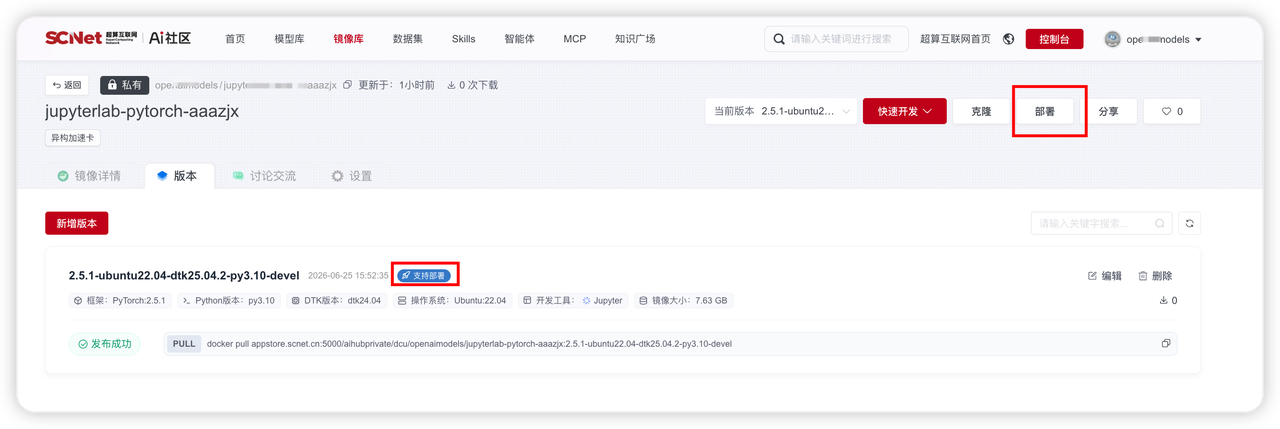The image size is (1280, 429).
Task: Click the user avatar icon
Action: (1112, 39)
